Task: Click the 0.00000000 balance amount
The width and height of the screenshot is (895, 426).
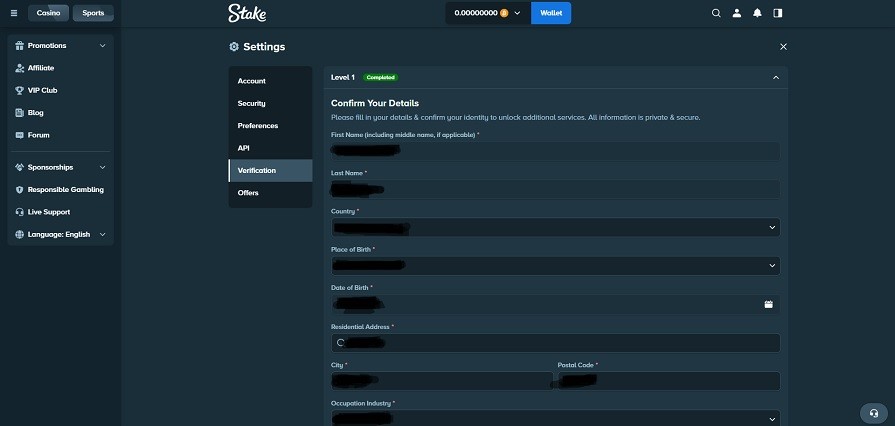Action: coord(476,13)
